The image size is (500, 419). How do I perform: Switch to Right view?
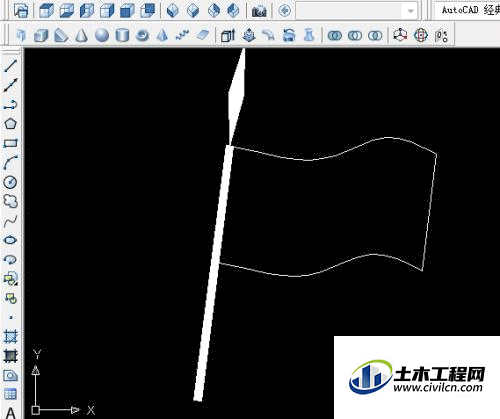(x=107, y=10)
